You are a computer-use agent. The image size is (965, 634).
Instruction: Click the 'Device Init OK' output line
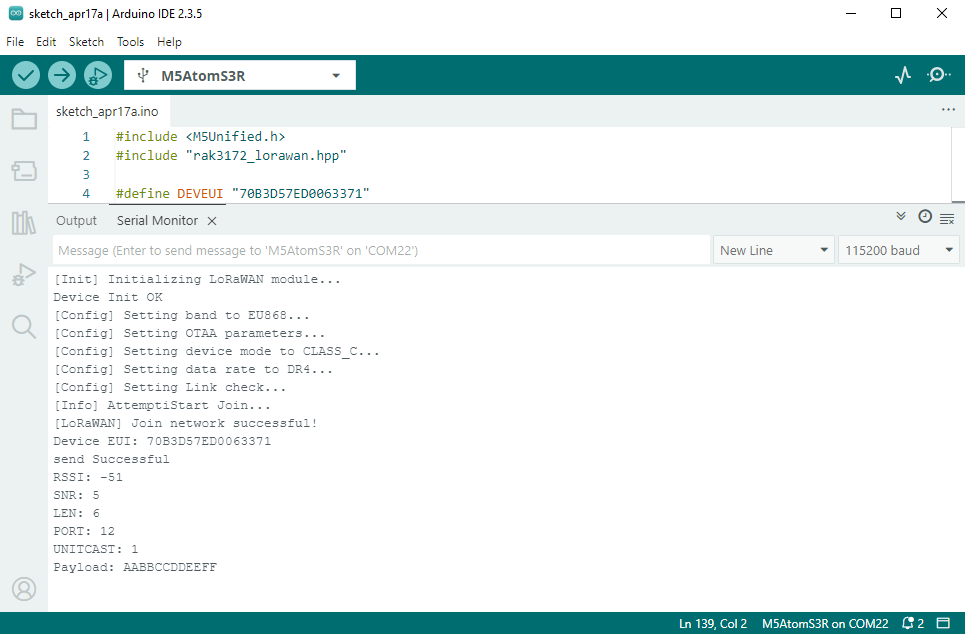coord(108,297)
